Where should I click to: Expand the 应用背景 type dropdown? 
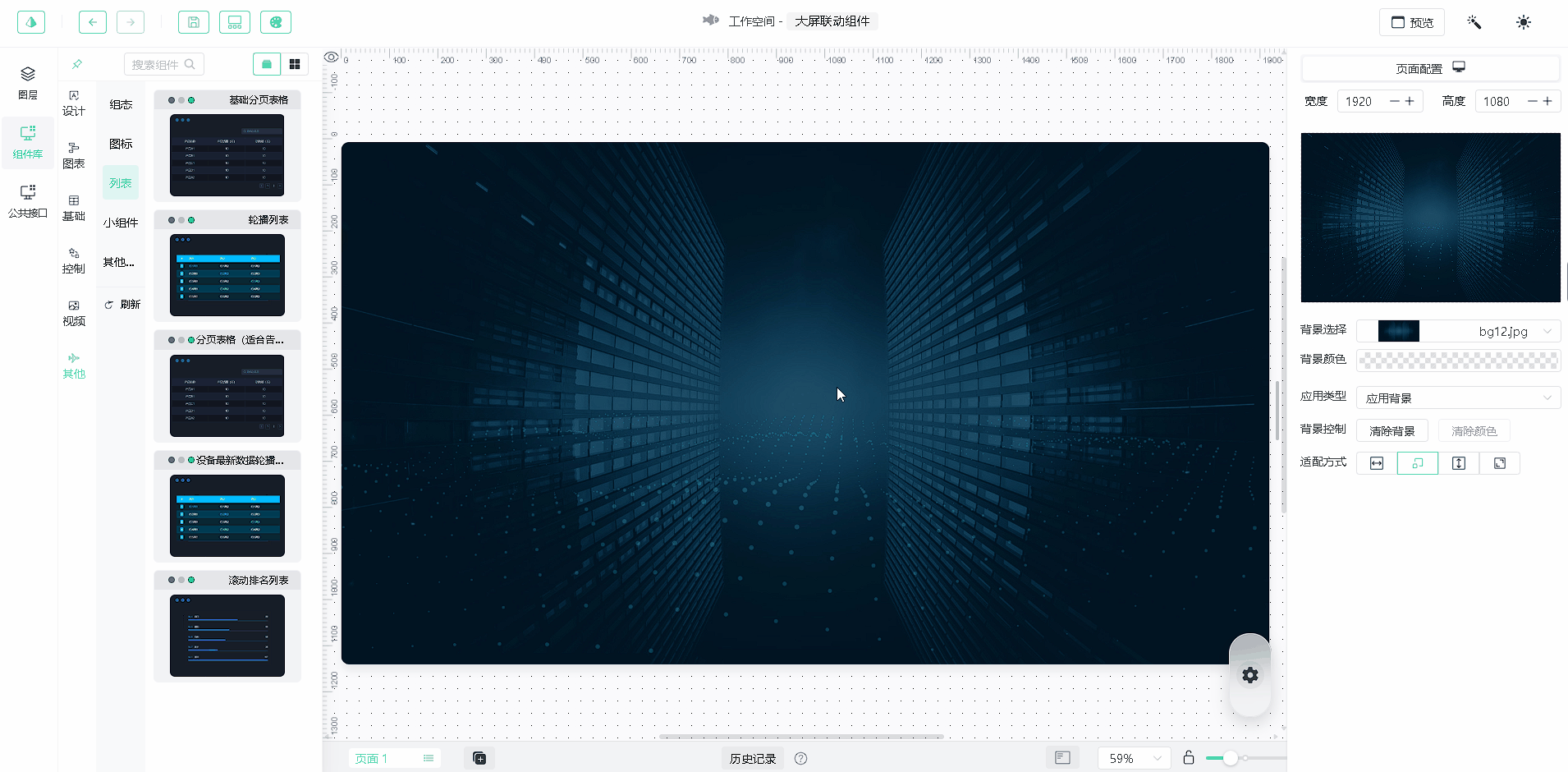pos(1458,398)
